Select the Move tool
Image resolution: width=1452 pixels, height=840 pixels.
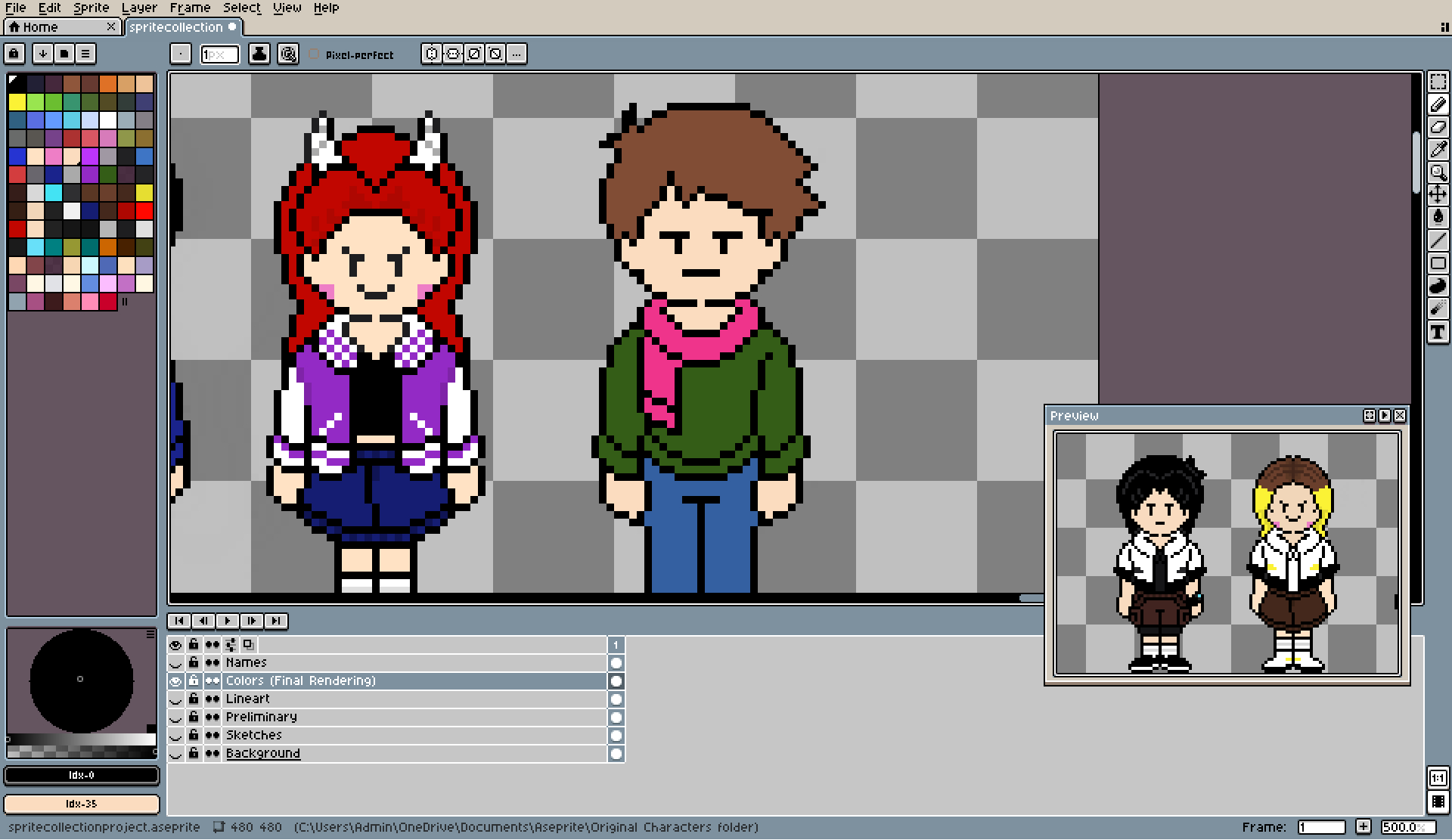1438,195
